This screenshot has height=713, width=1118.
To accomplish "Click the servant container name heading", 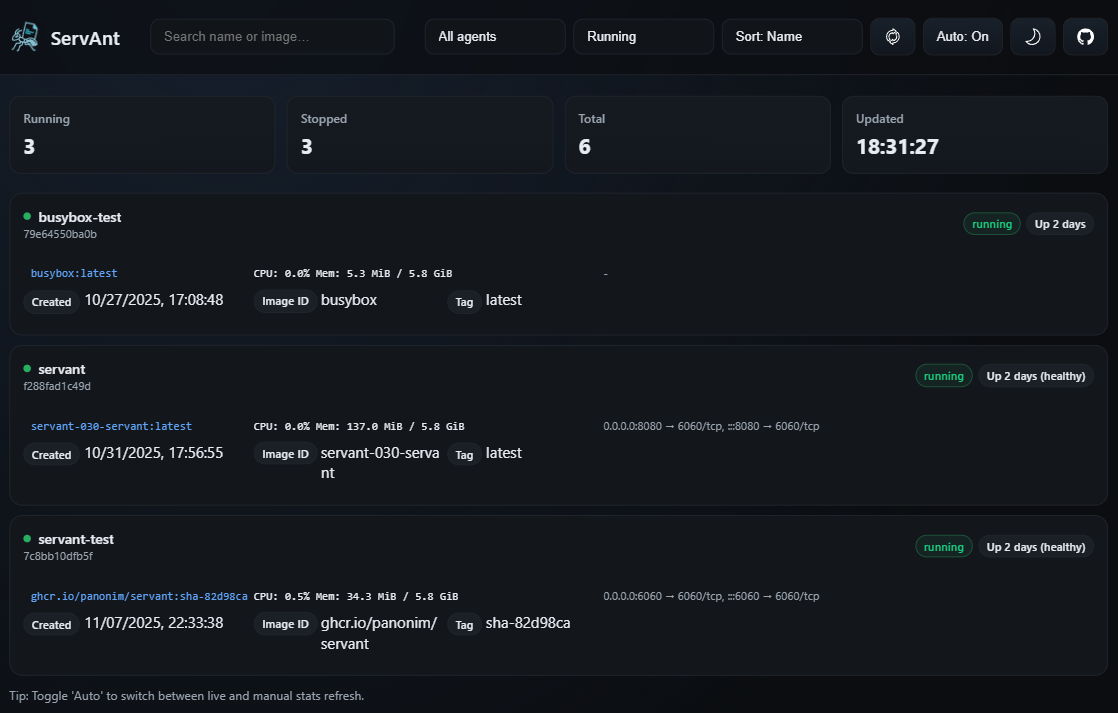I will [x=62, y=369].
